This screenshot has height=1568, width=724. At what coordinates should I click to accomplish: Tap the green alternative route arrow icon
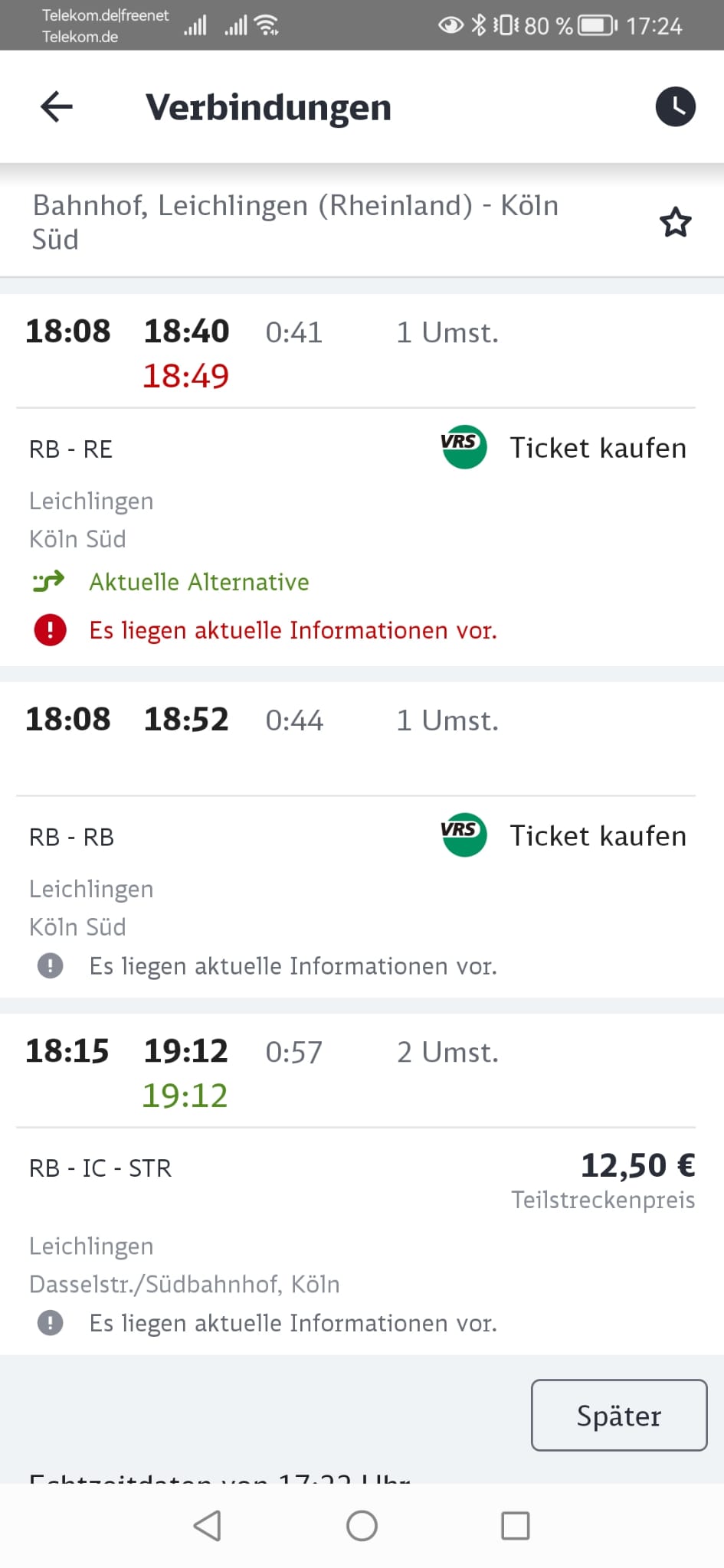point(49,582)
